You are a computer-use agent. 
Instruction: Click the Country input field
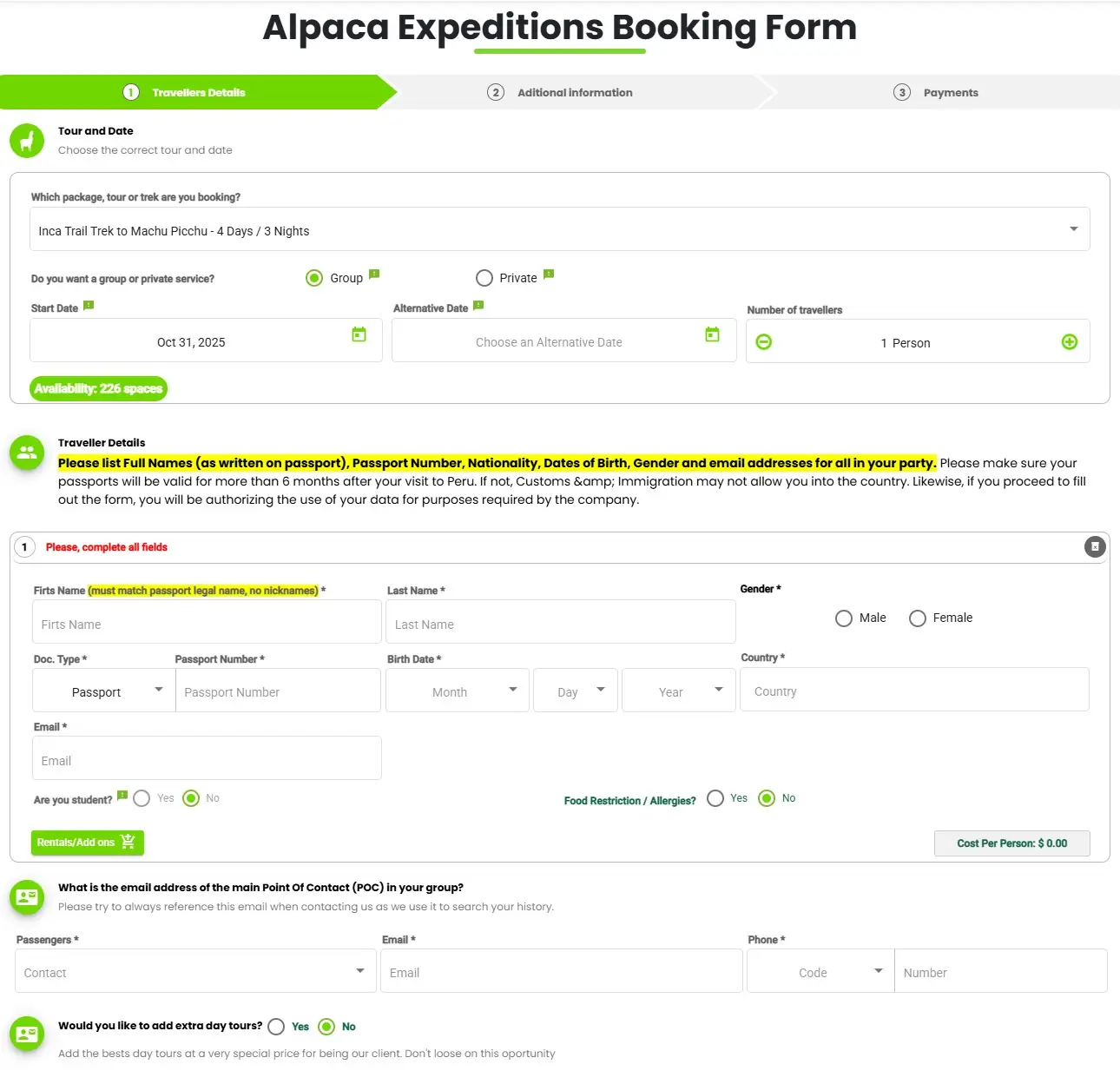914,691
